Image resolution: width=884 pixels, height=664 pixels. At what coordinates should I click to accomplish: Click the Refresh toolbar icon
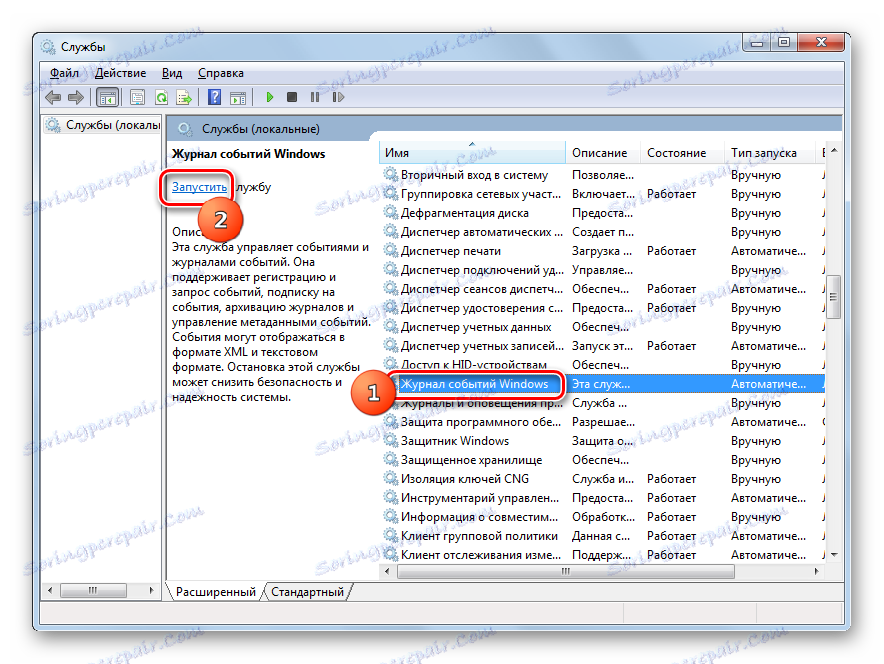(161, 98)
